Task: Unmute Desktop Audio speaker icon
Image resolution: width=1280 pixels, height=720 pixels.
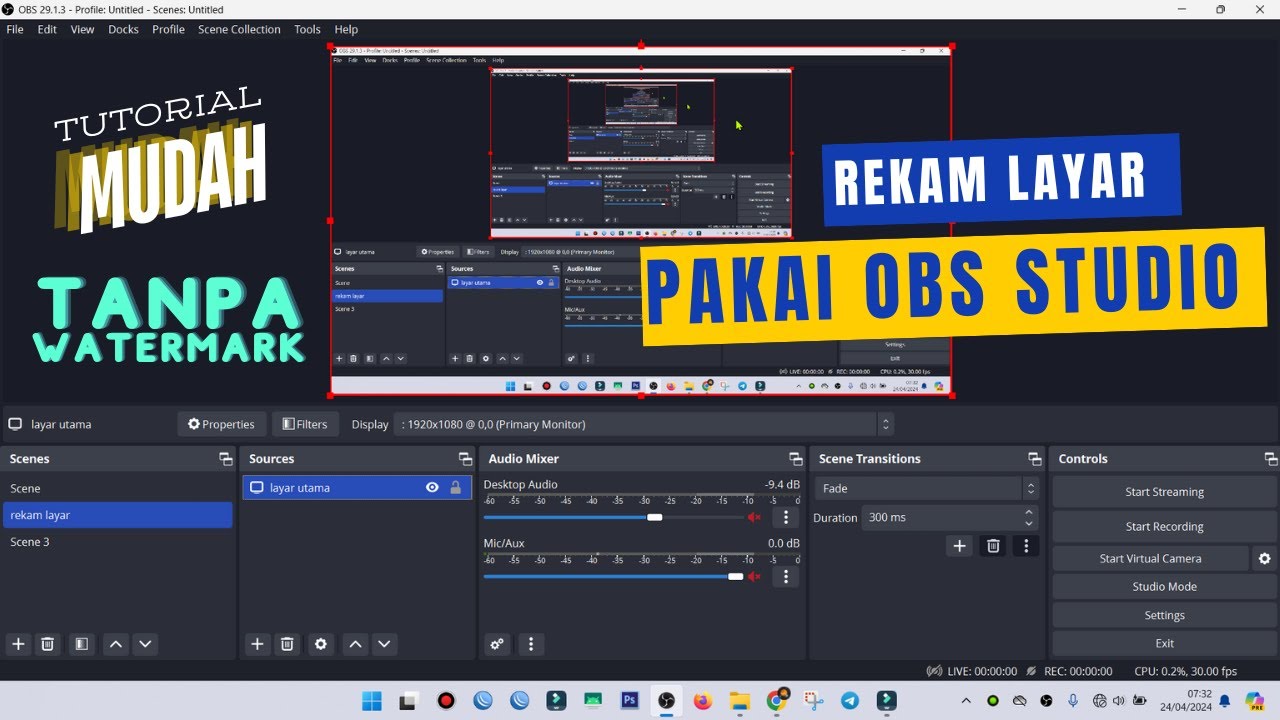Action: pyautogui.click(x=754, y=517)
